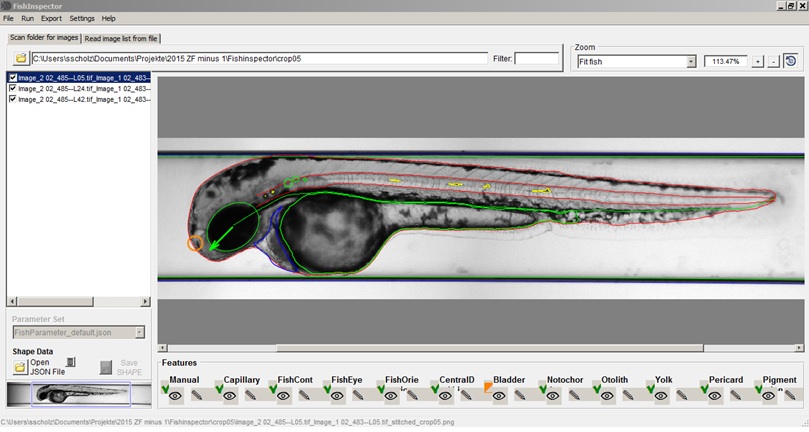Toggle Bladder feature visibility eye
809x432 pixels.
click(499, 396)
